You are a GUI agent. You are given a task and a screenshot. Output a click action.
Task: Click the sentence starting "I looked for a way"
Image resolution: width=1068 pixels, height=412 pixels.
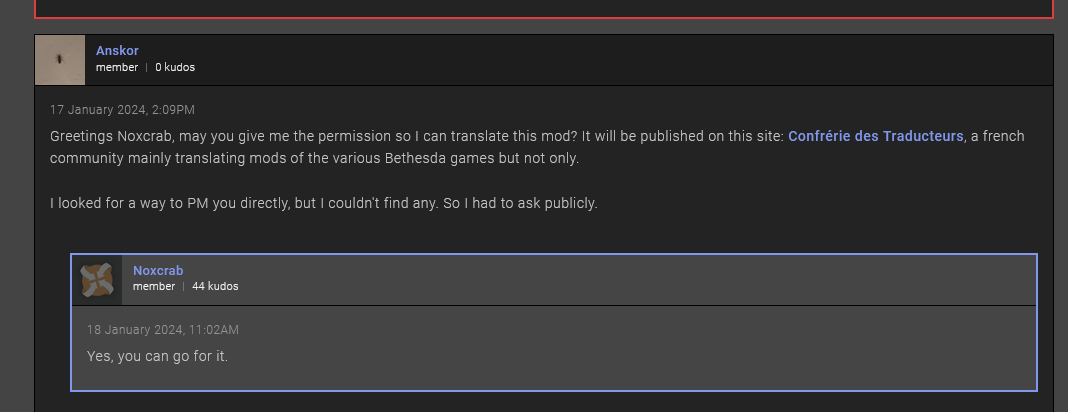click(x=323, y=204)
